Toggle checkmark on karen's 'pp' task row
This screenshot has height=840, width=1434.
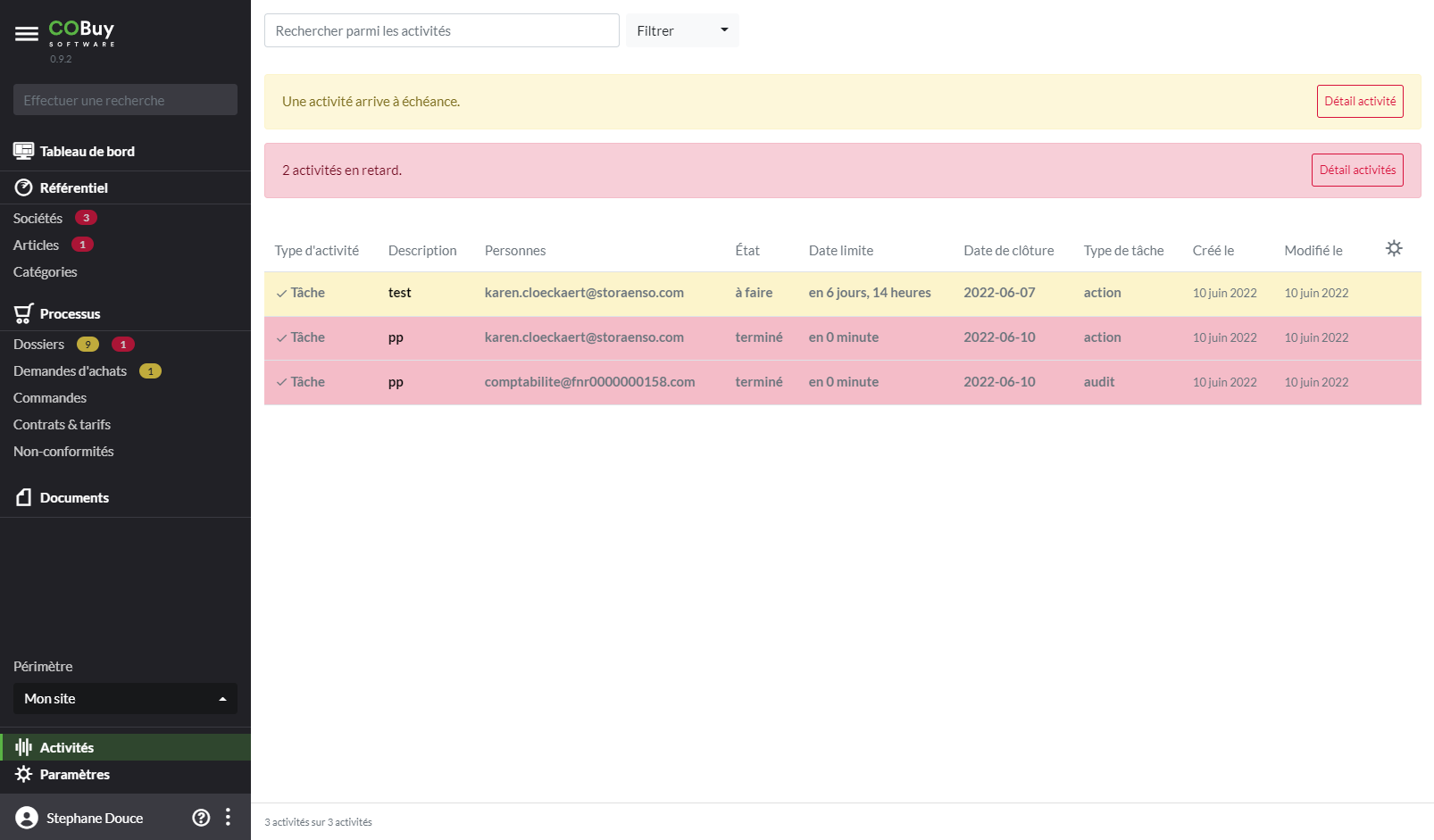pyautogui.click(x=281, y=338)
